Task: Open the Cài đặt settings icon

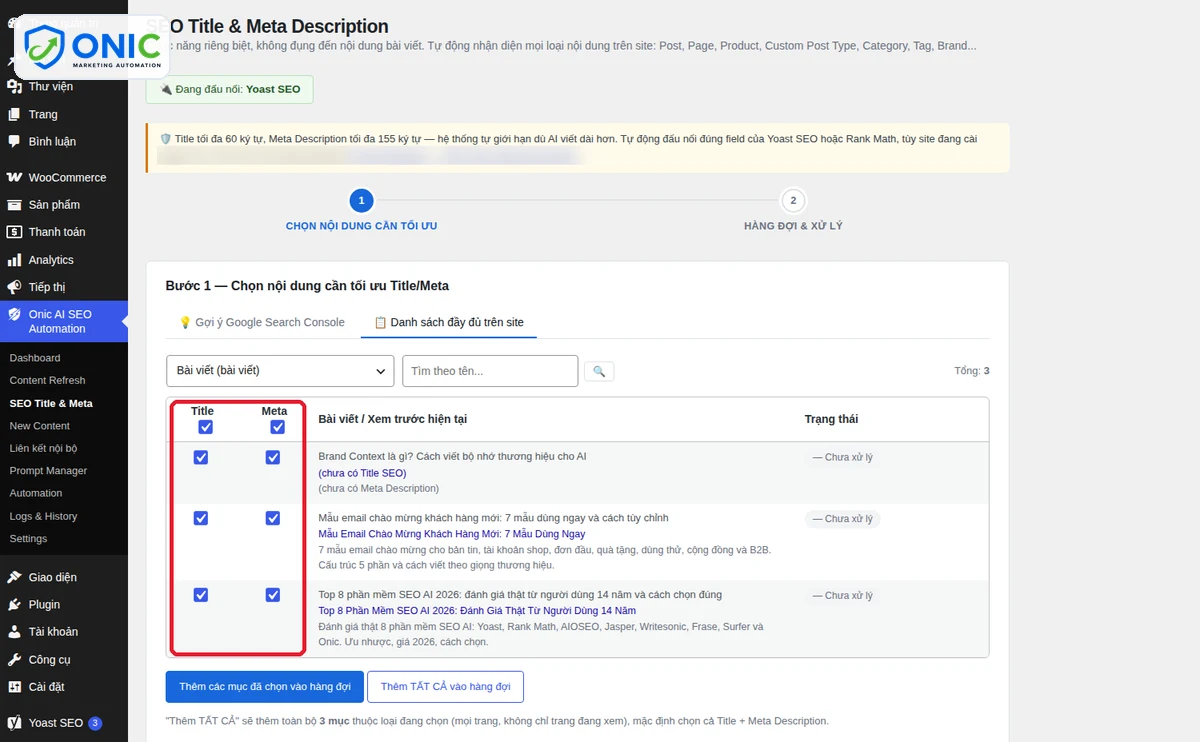Action: coord(14,687)
